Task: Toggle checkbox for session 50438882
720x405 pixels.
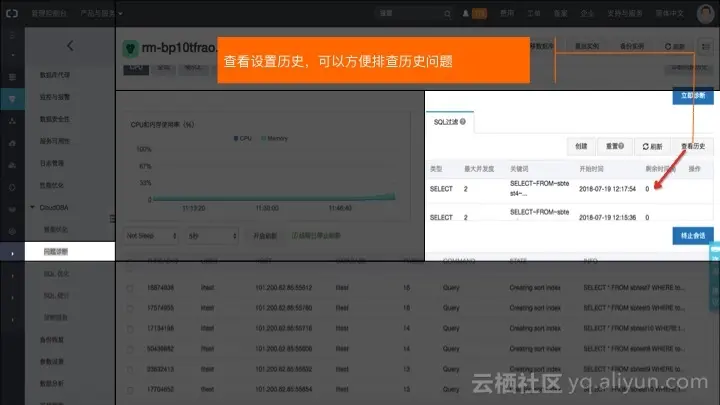Action: 130,349
